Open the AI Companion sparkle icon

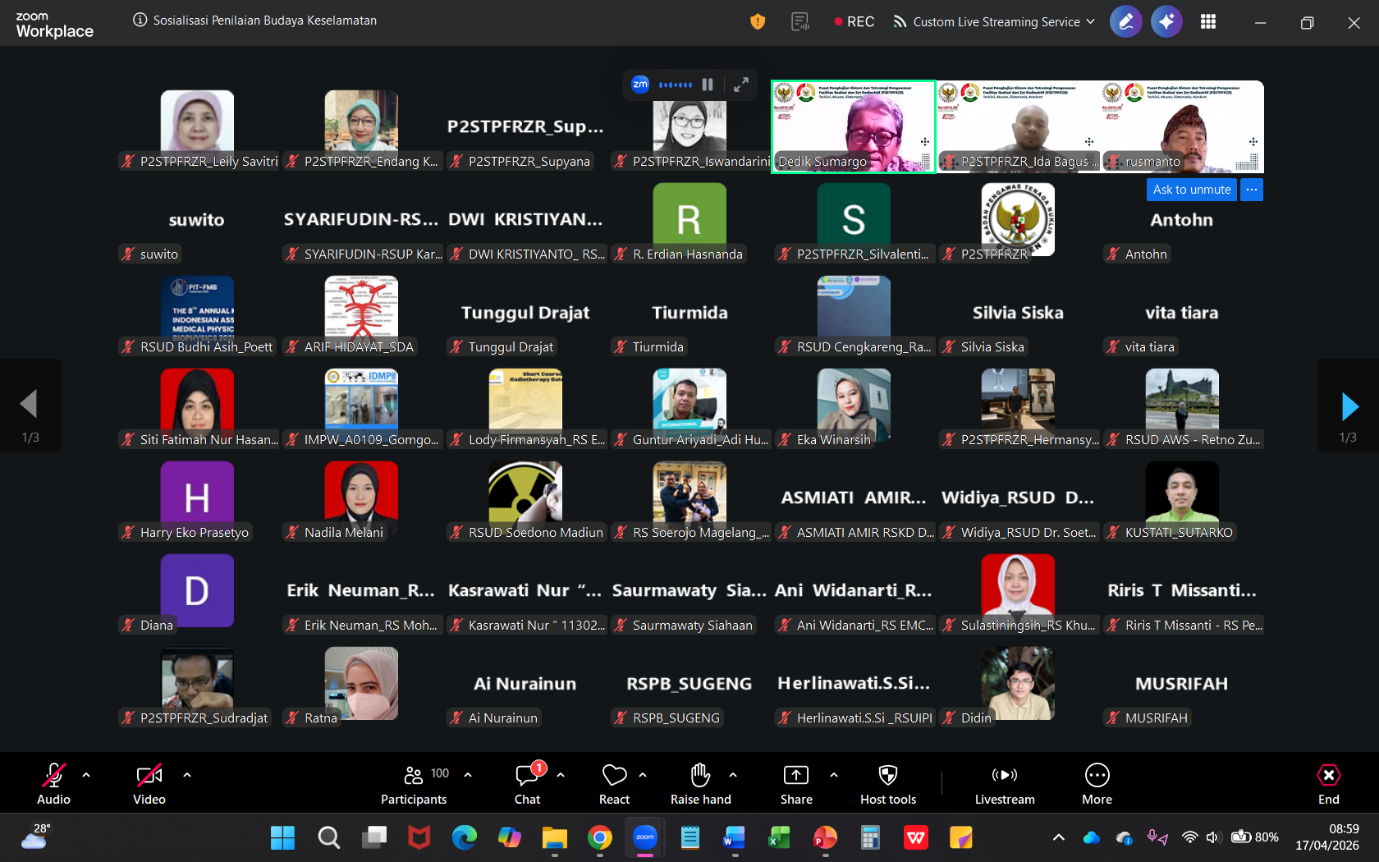point(1166,22)
